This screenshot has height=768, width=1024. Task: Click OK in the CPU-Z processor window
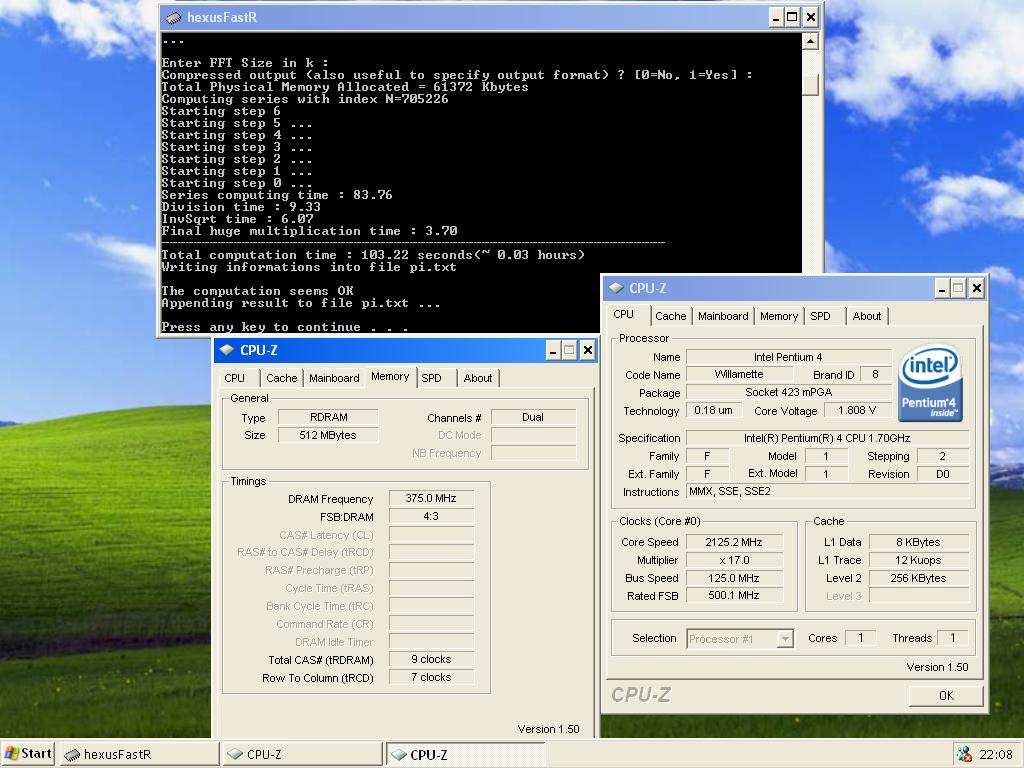tap(946, 696)
